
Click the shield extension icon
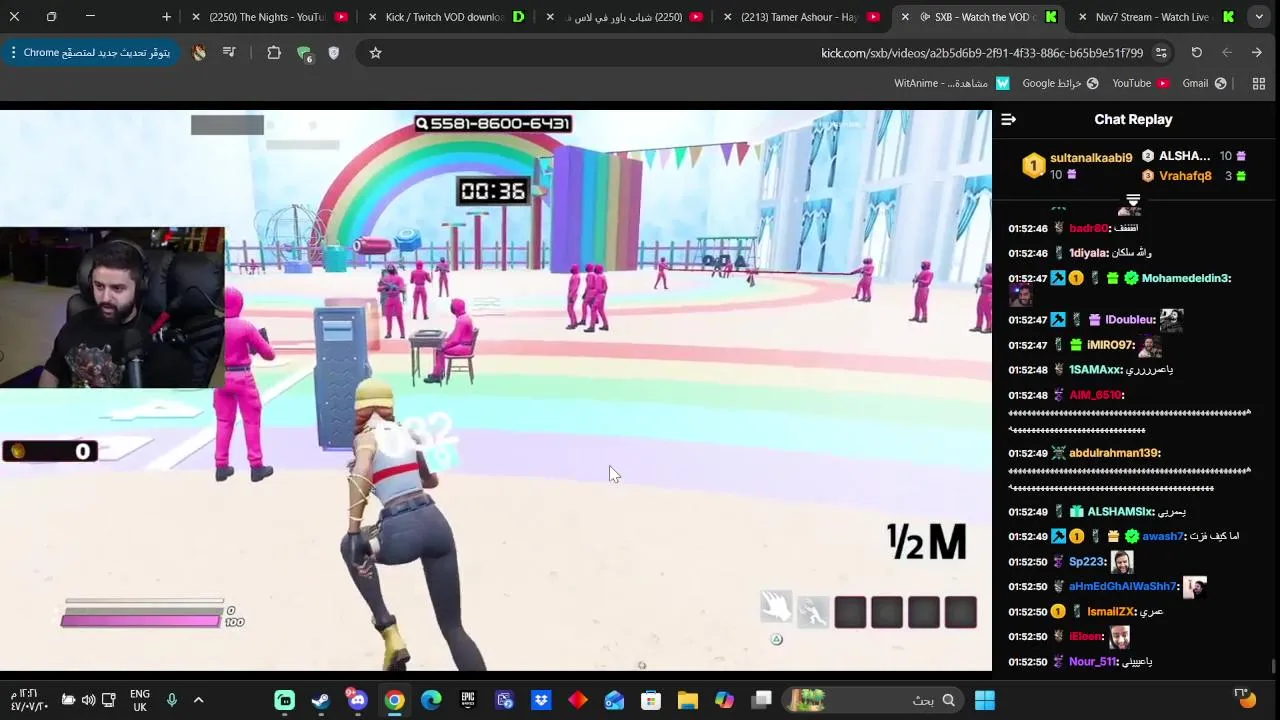(x=334, y=52)
